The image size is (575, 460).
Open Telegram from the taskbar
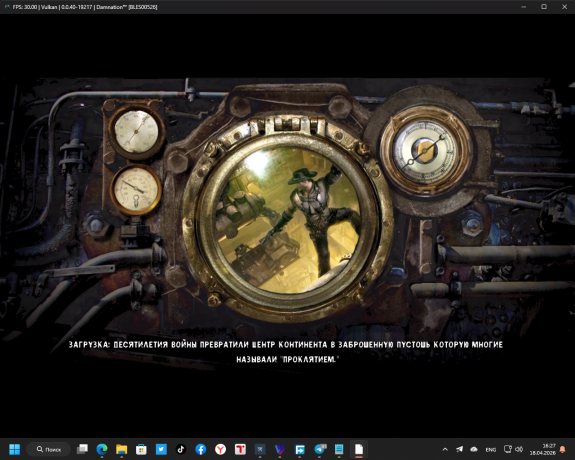coord(319,449)
